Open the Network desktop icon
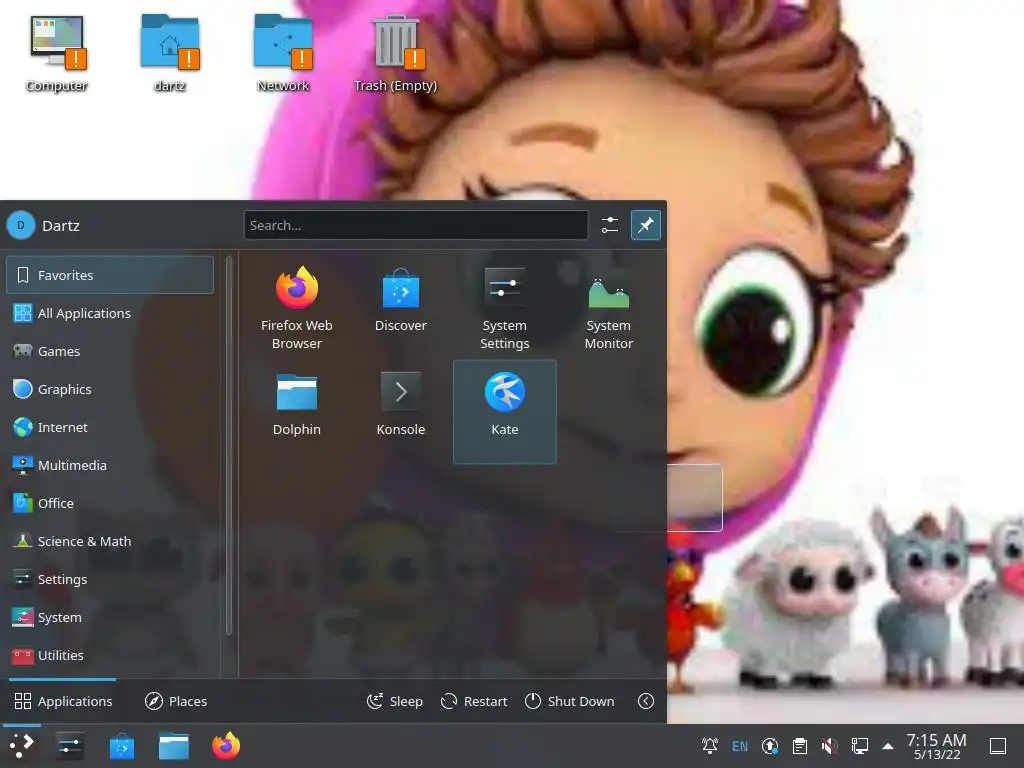 tap(283, 54)
